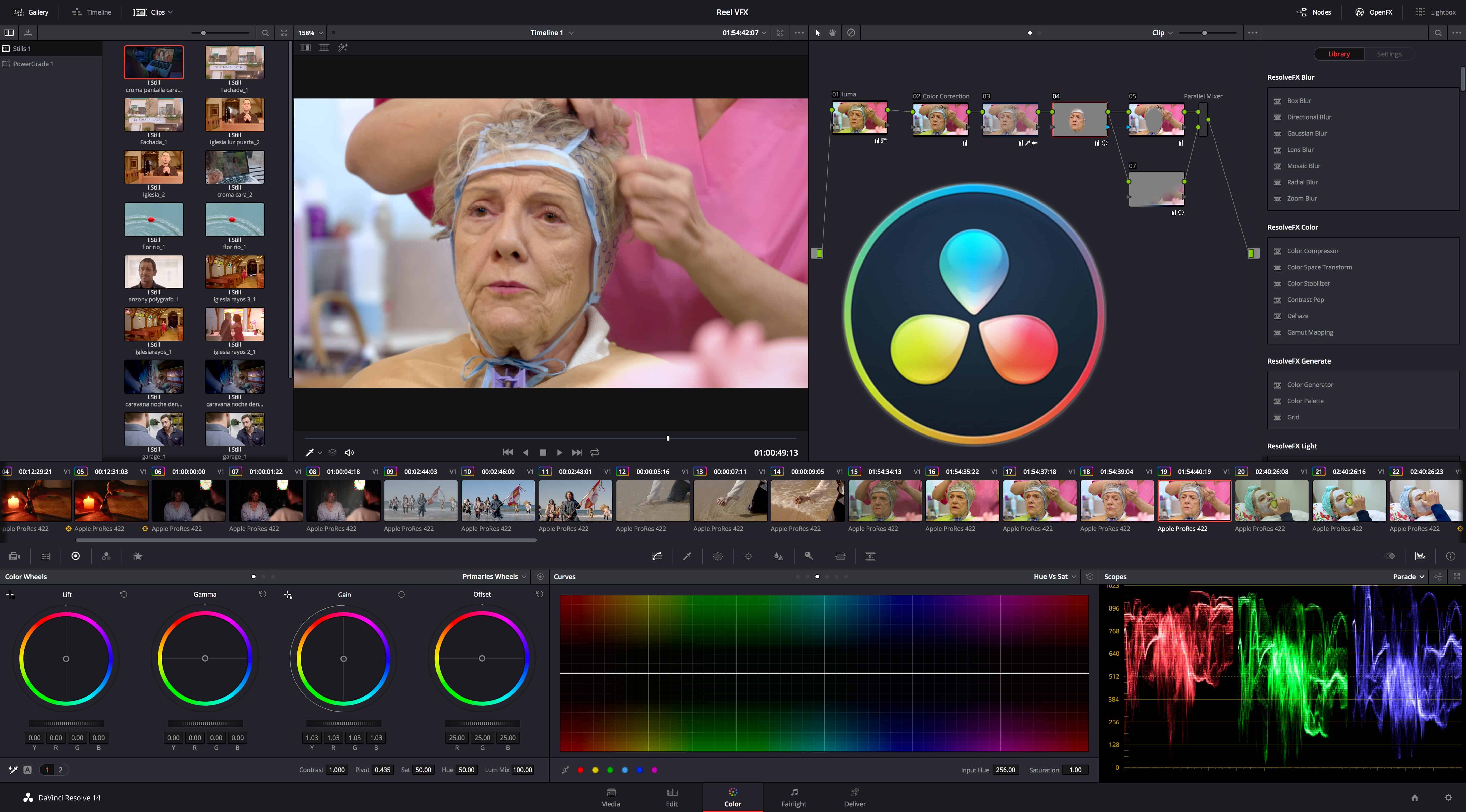Screen dimensions: 1466x812
Task: Open the Primaries Wheels mode dropdown
Action: pyautogui.click(x=494, y=577)
